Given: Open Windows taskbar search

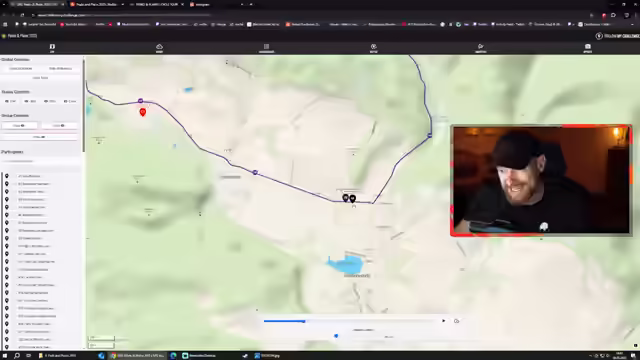Looking at the screenshot, I should pos(17,356).
